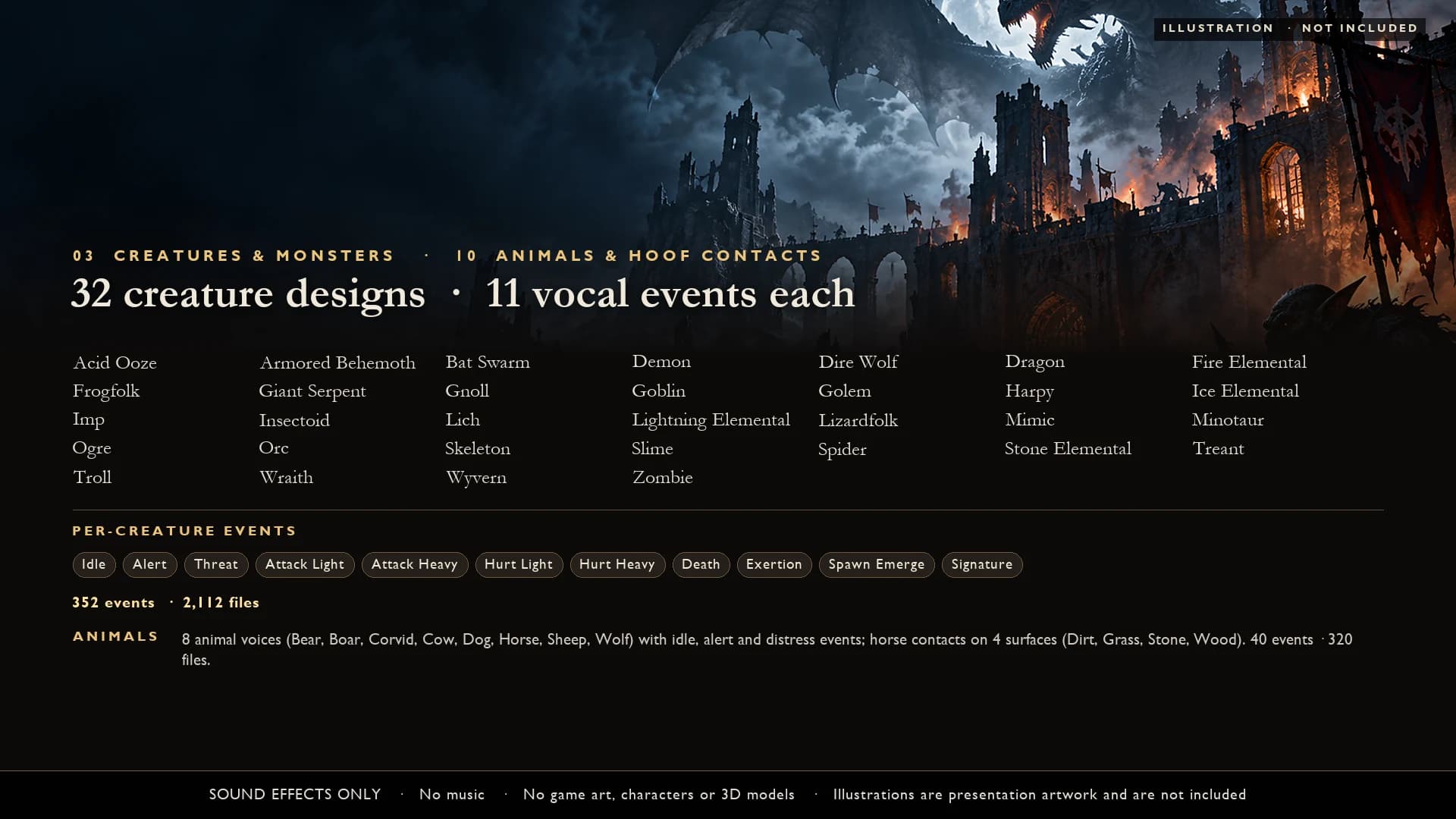Image resolution: width=1456 pixels, height=819 pixels.
Task: Click the 'Minotaur' creature name
Action: (1228, 420)
